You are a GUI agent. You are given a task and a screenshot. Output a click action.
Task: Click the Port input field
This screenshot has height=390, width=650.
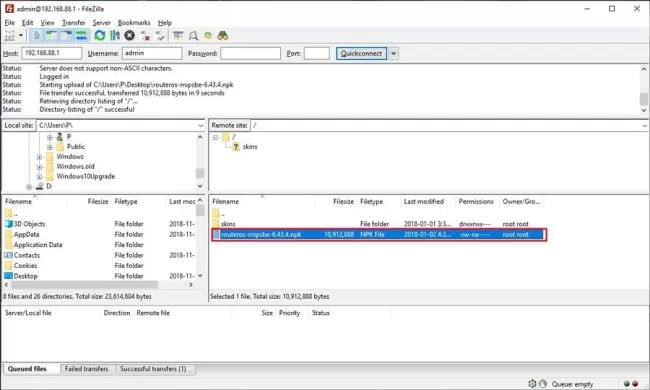pyautogui.click(x=317, y=53)
